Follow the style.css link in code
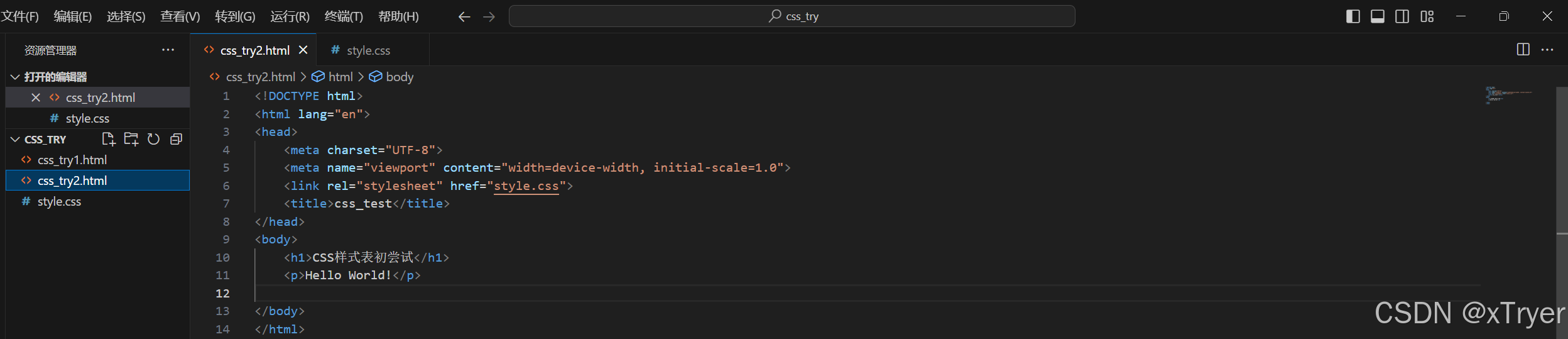The image size is (1568, 339). point(526,186)
